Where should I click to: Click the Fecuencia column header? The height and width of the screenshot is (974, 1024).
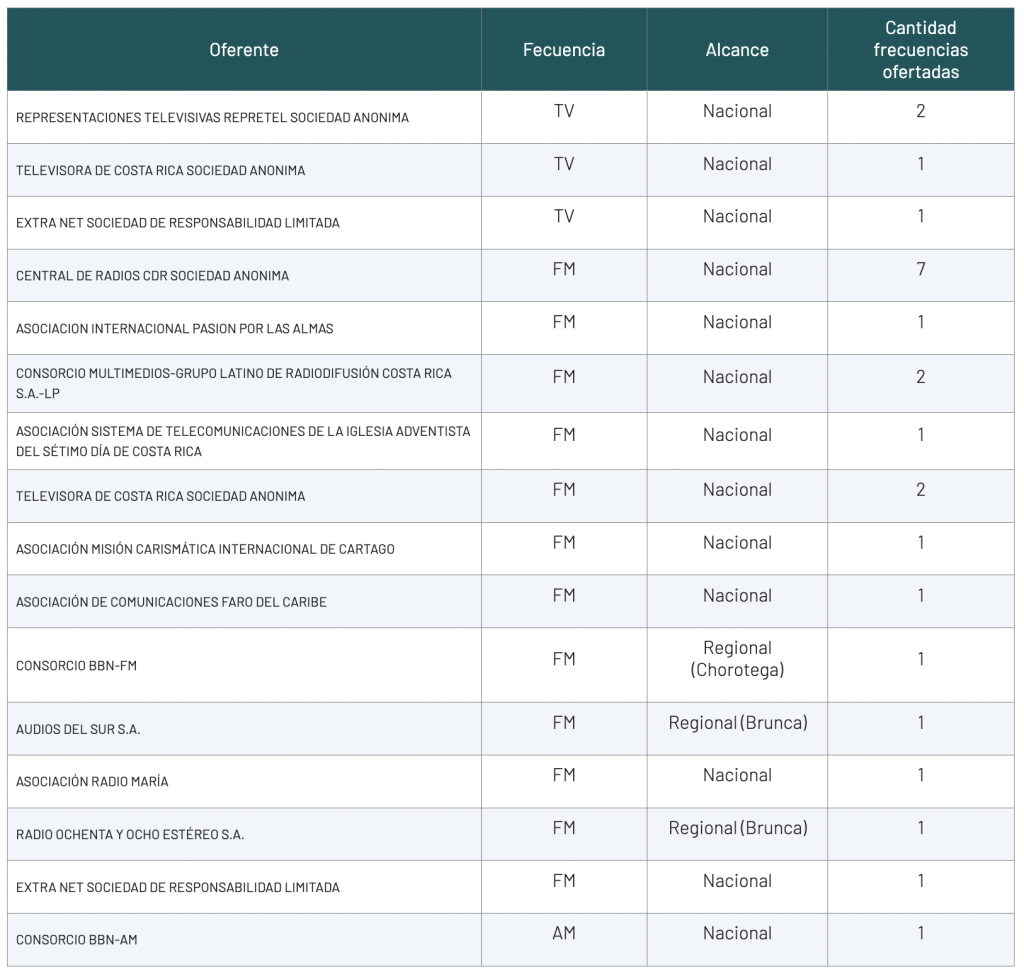(x=564, y=50)
